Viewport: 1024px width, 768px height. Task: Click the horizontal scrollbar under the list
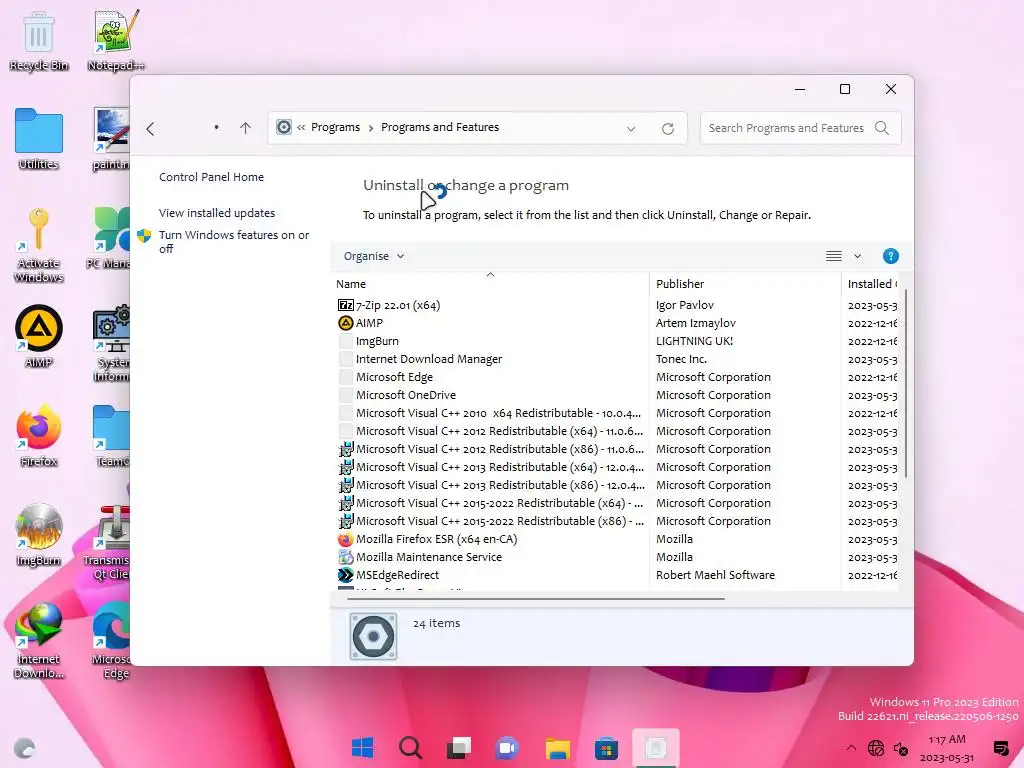coord(536,598)
